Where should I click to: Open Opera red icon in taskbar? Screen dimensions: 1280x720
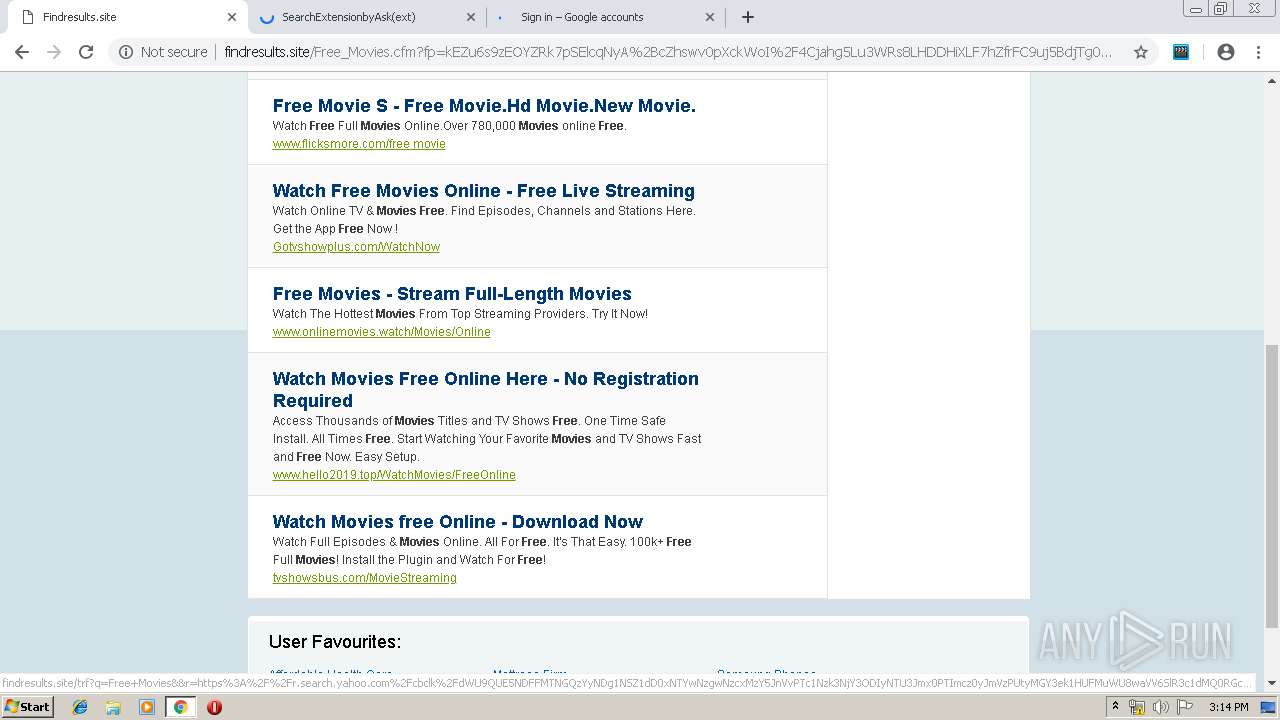point(214,707)
